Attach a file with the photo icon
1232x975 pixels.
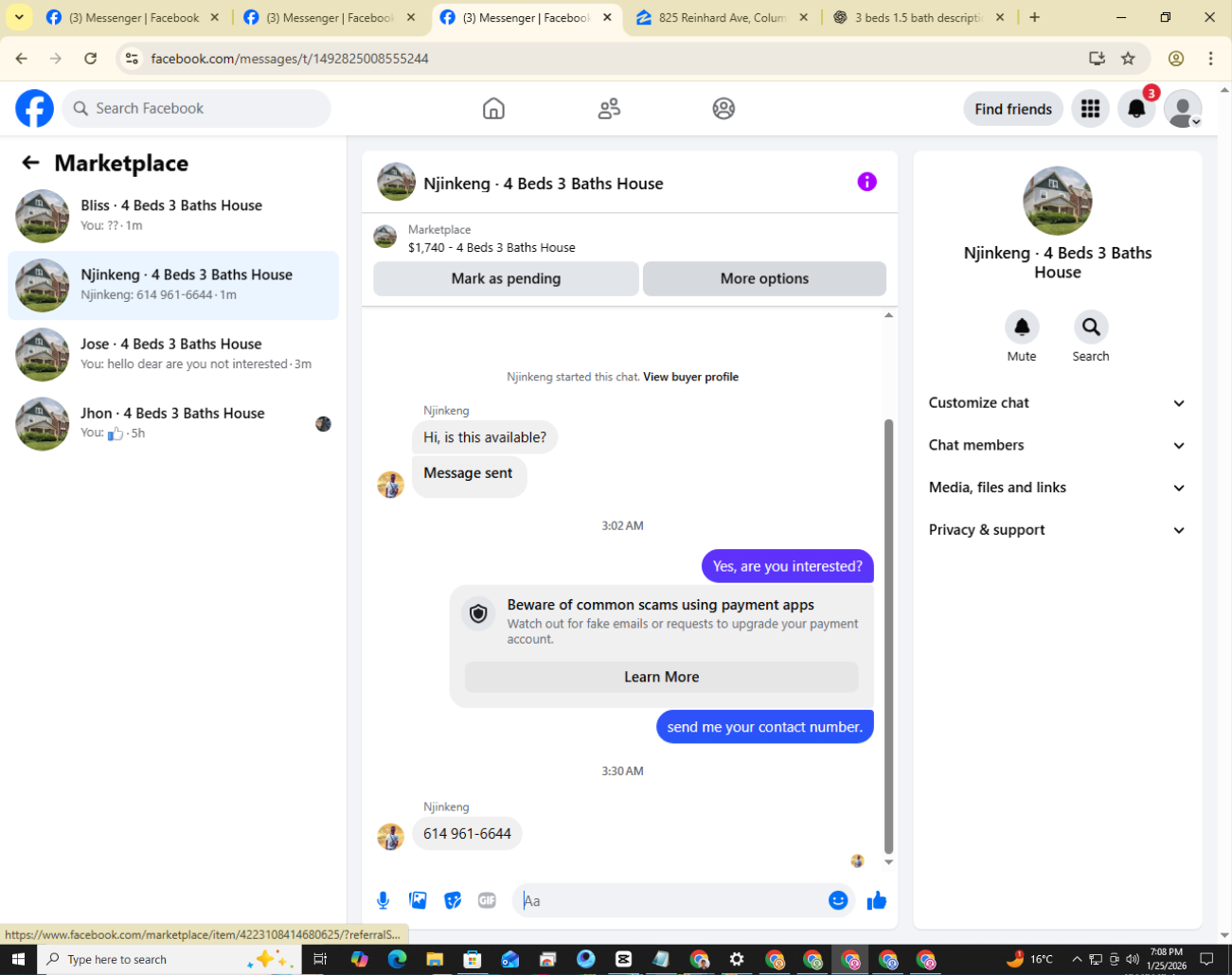pyautogui.click(x=418, y=900)
